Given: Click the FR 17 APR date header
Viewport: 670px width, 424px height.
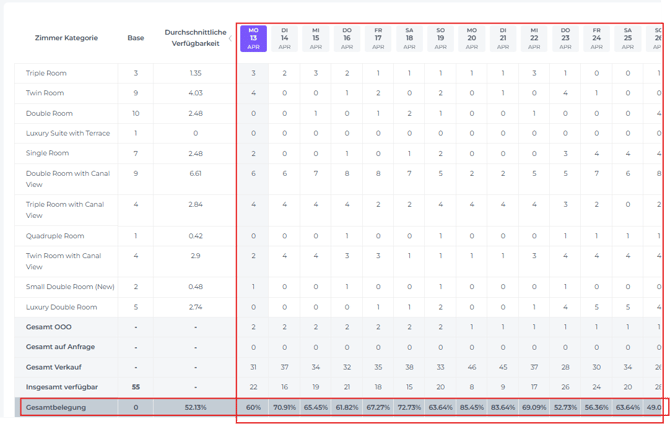Looking at the screenshot, I should point(378,39).
